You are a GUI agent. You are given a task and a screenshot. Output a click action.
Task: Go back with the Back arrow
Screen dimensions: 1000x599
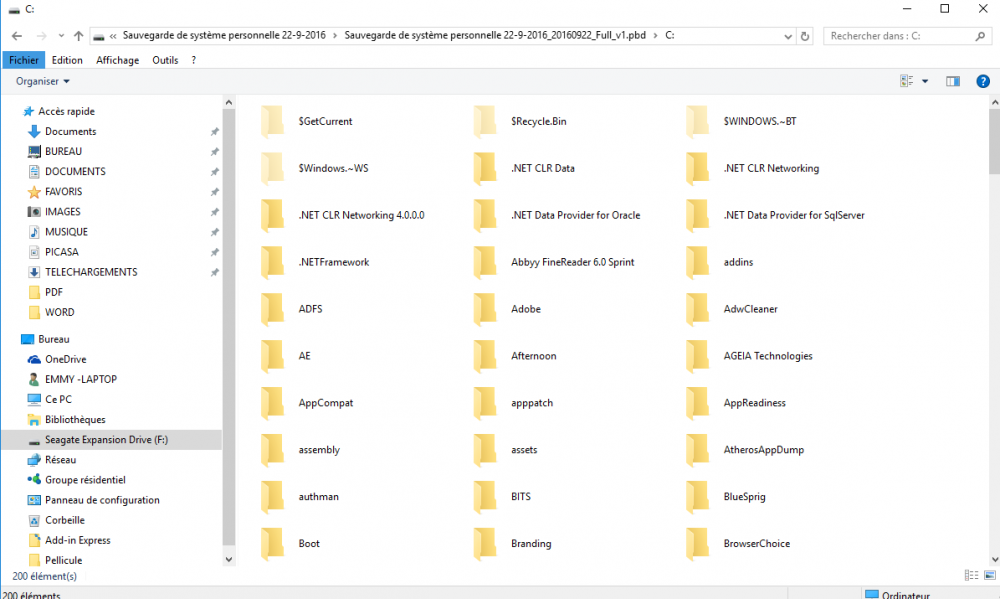[x=17, y=36]
